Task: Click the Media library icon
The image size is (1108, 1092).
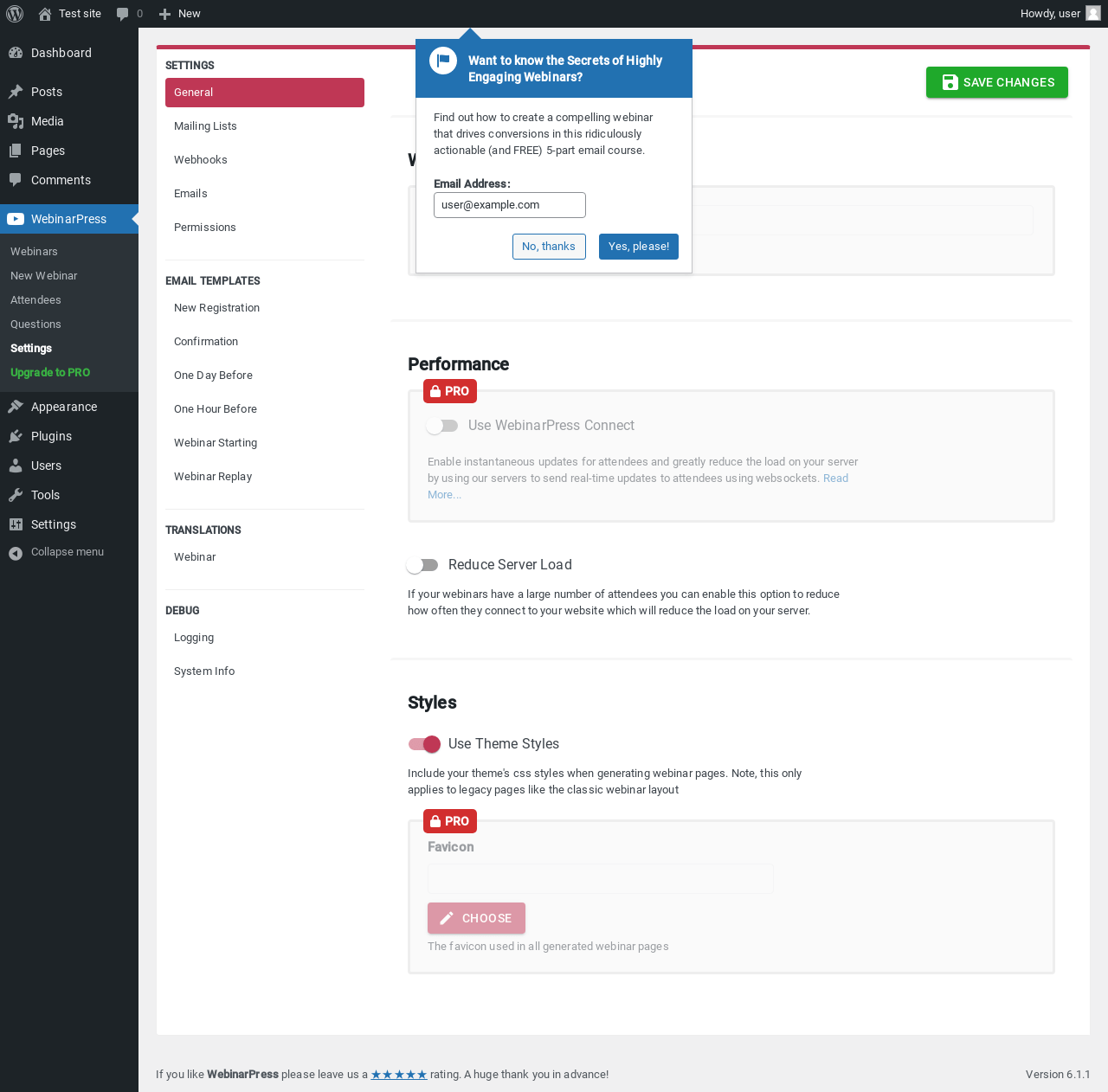Action: [x=16, y=121]
